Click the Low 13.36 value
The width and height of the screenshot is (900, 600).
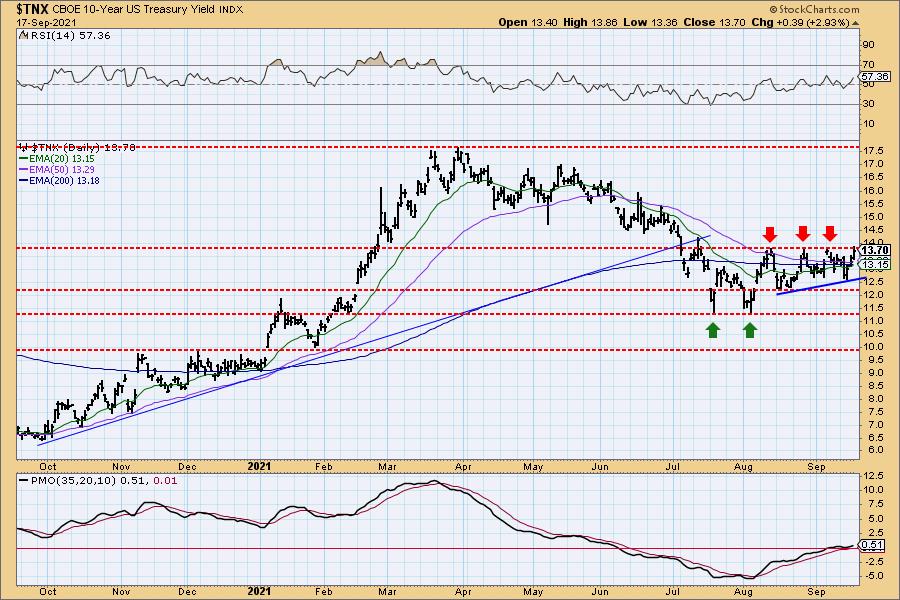point(650,22)
